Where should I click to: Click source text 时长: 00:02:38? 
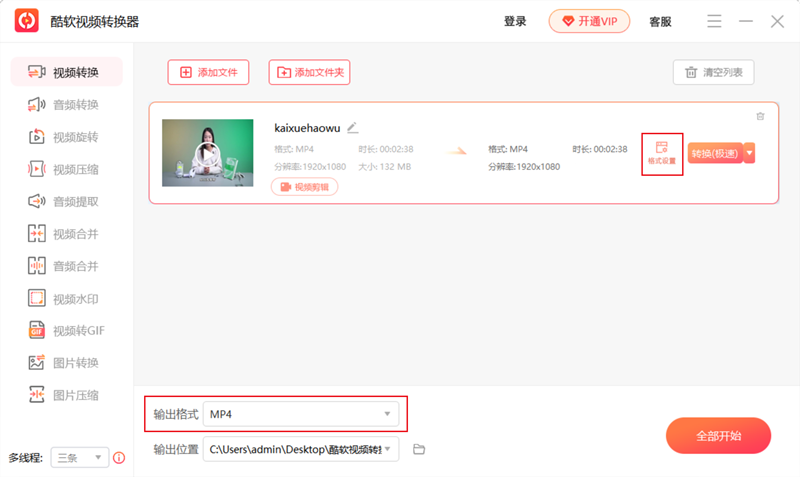click(x=386, y=149)
